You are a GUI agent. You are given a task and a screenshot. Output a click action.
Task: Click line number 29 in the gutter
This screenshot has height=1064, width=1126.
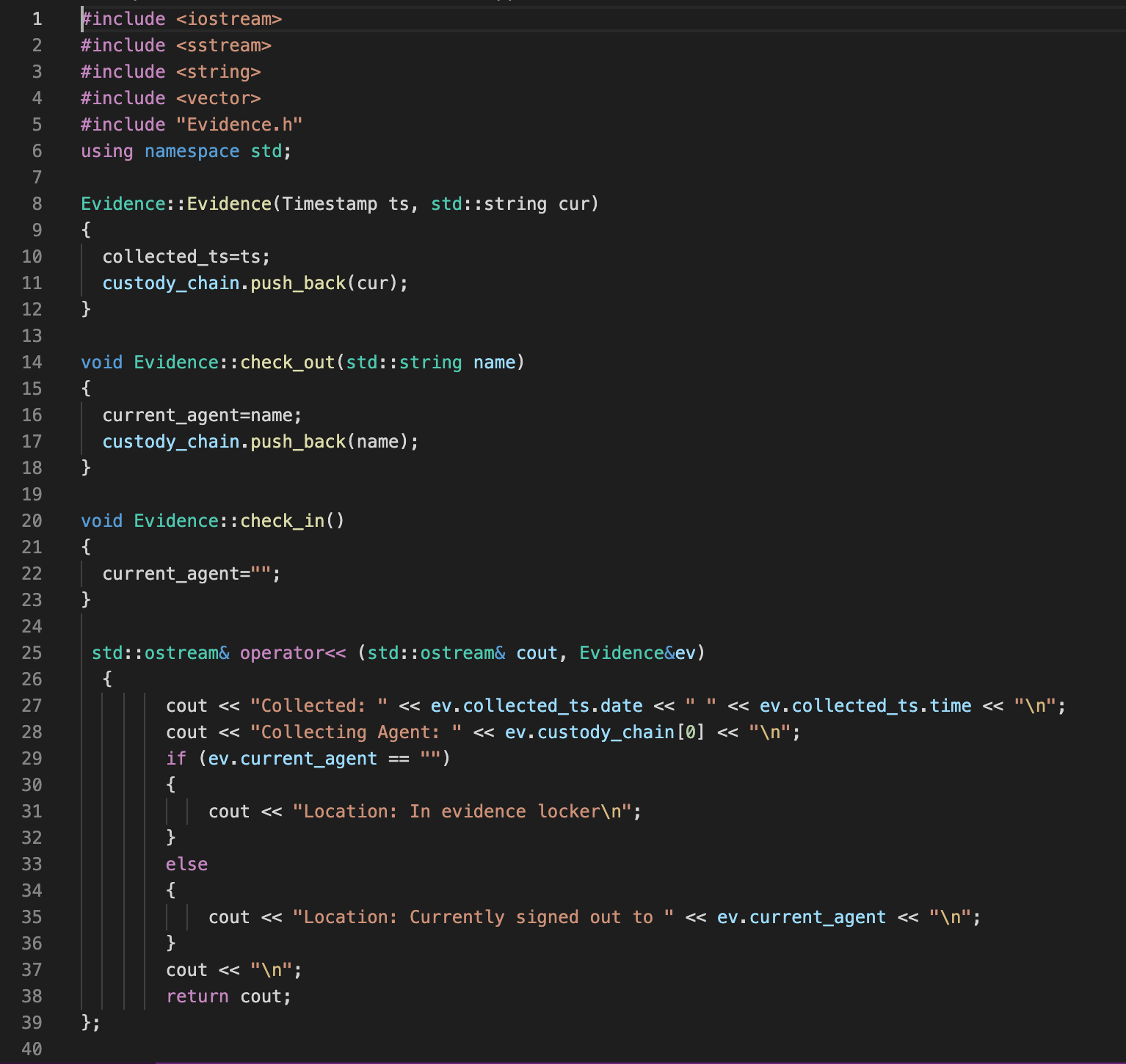32,759
